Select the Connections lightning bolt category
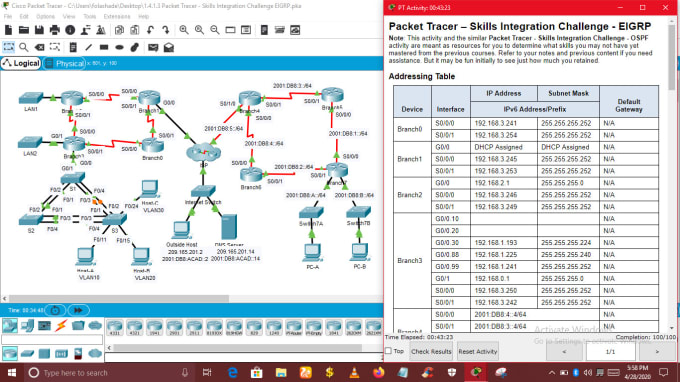680x382 pixels. click(61, 325)
